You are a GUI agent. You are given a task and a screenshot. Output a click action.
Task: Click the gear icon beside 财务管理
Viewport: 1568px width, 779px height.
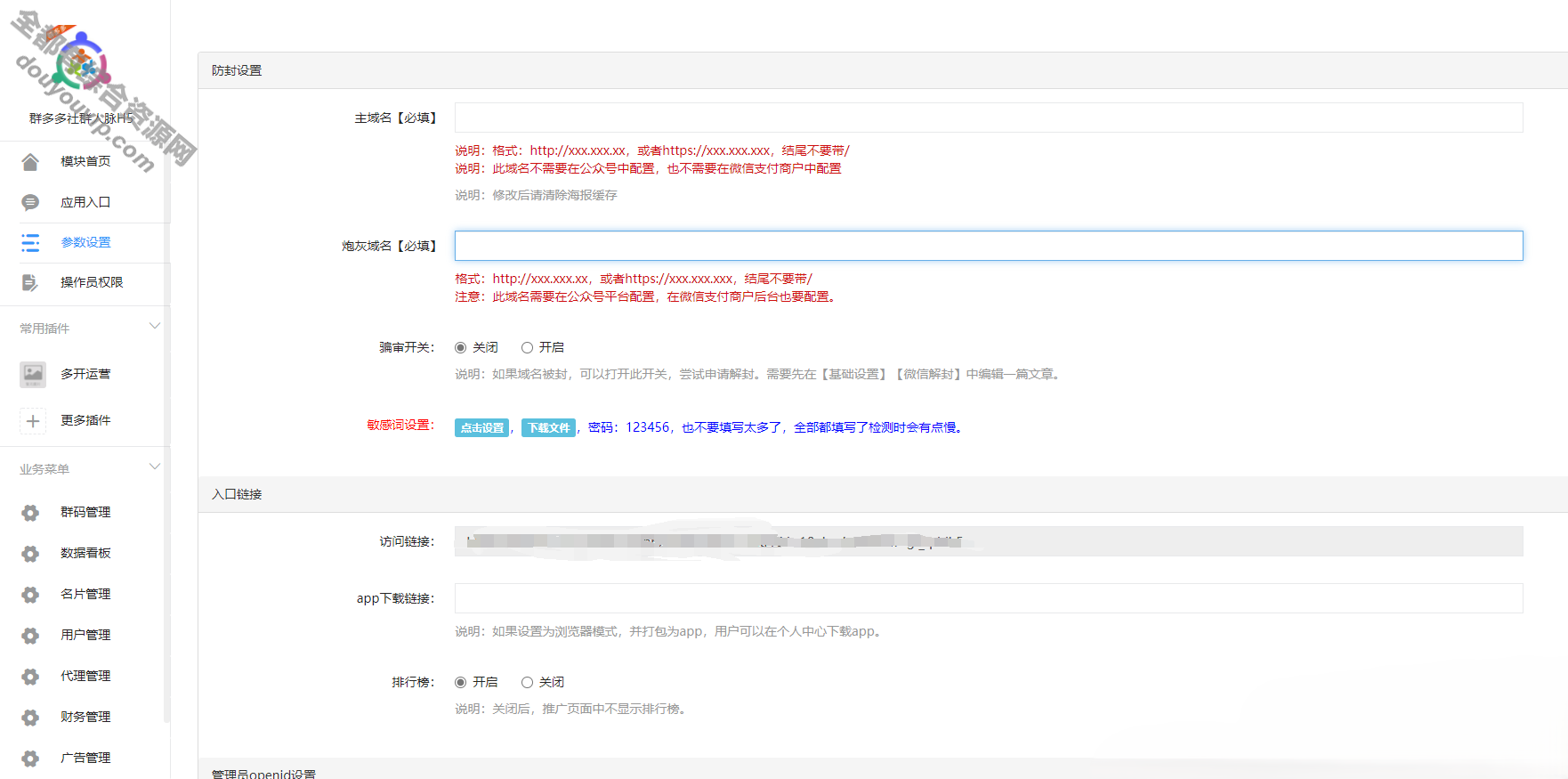(x=30, y=718)
